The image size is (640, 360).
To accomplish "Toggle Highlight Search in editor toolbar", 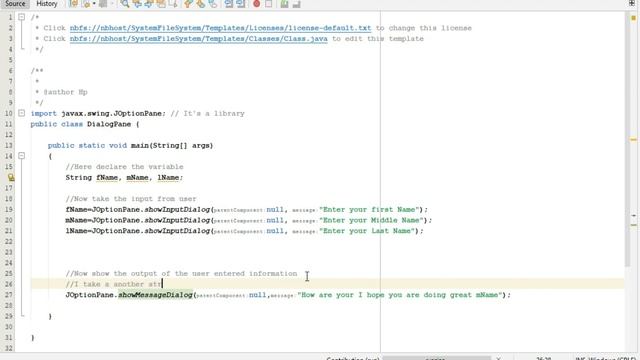I will (x=161, y=4).
